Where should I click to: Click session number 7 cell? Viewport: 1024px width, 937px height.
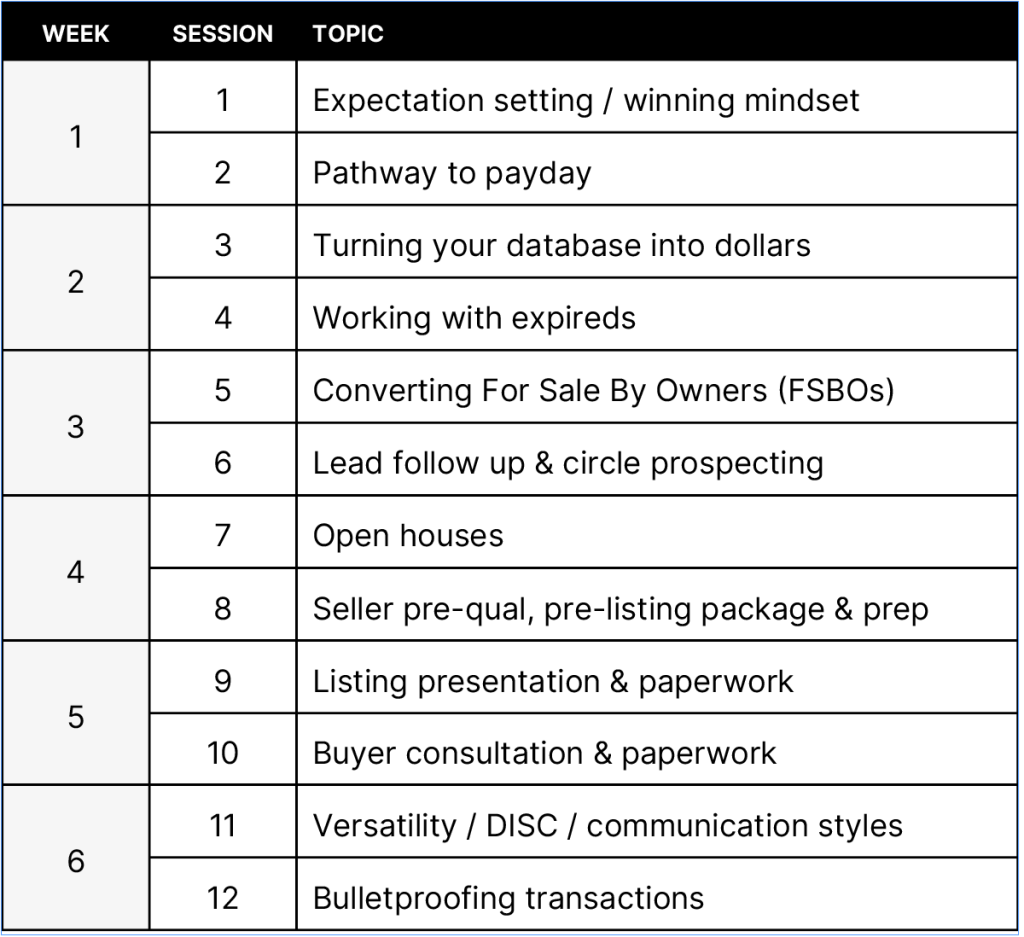222,535
